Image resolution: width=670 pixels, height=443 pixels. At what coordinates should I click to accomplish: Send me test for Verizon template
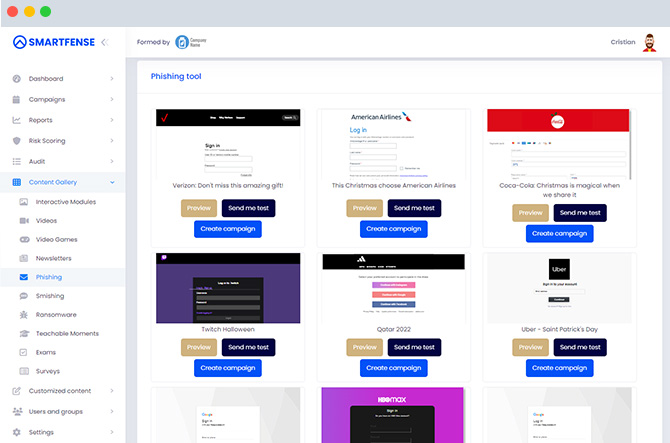pyautogui.click(x=249, y=208)
